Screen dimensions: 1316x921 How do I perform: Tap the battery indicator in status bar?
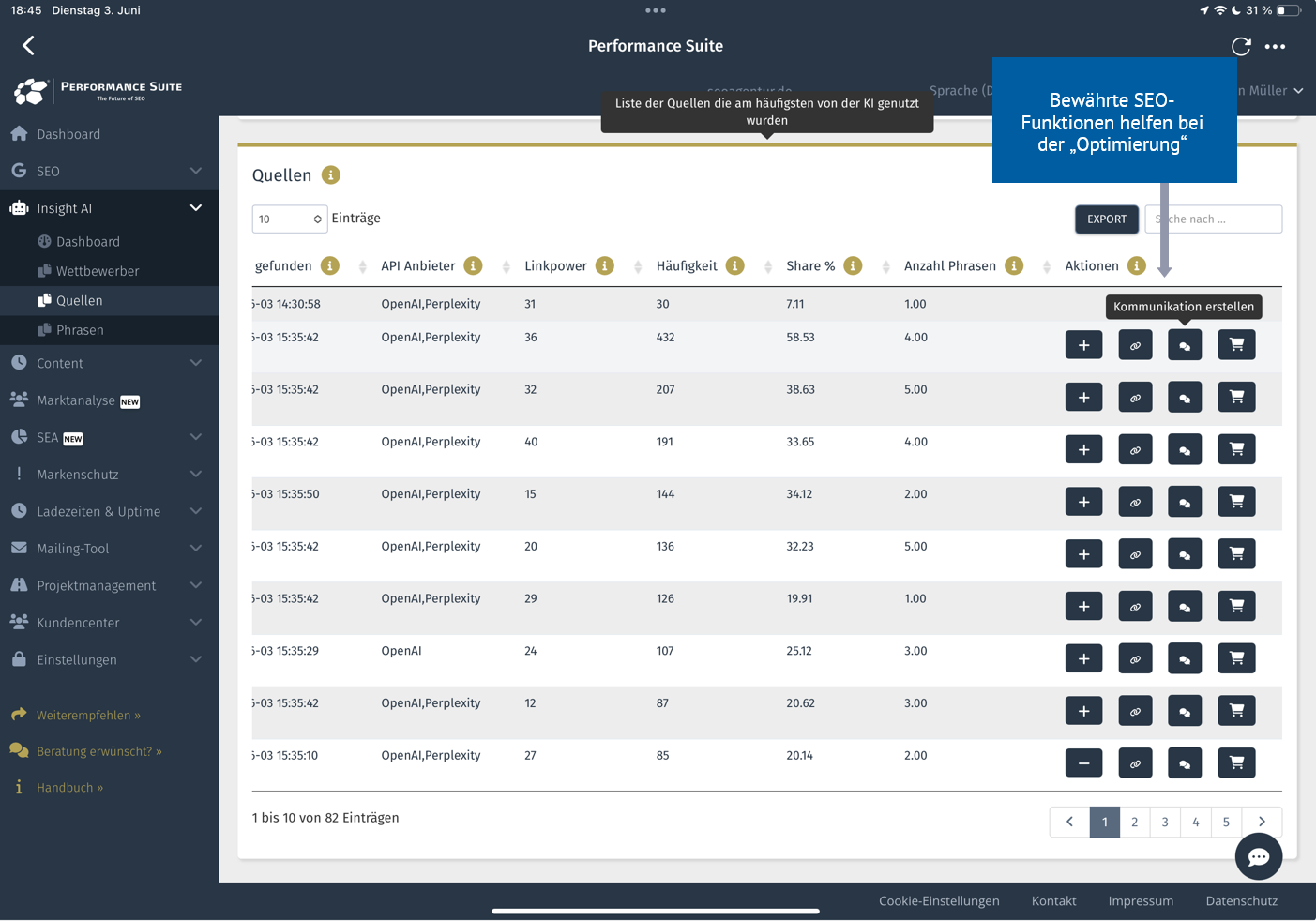coord(1289,10)
